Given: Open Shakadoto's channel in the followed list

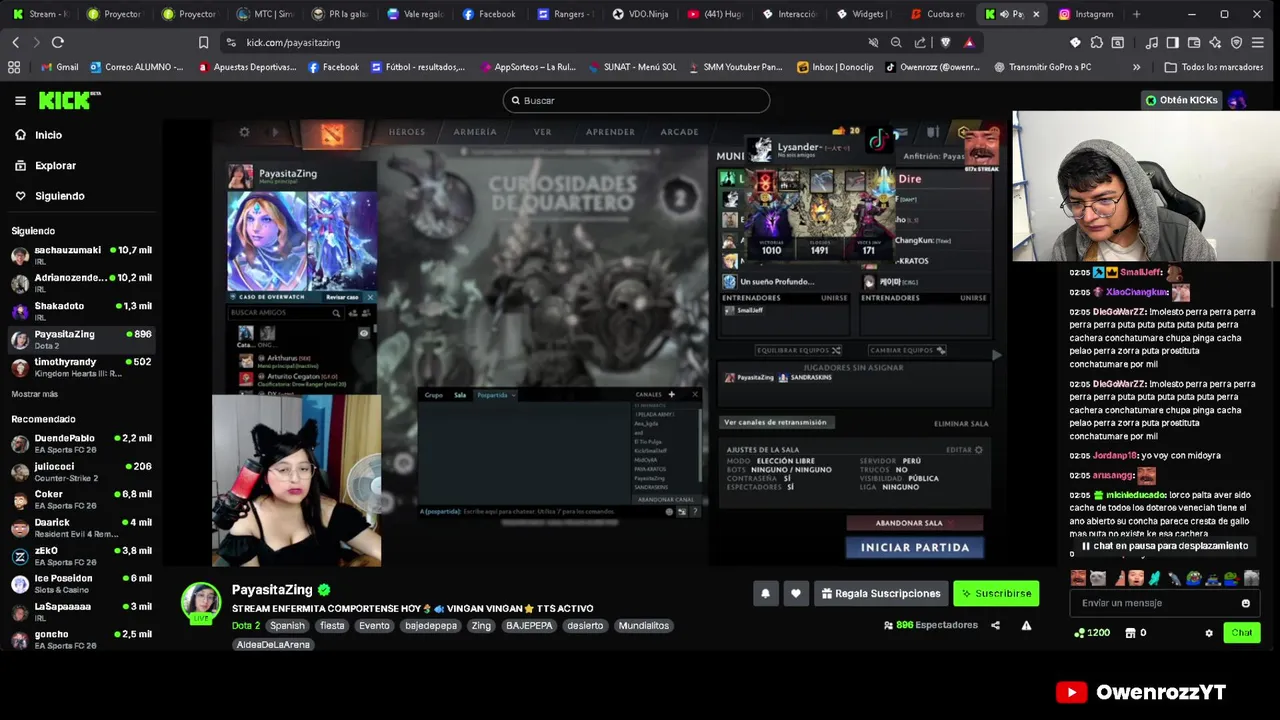Looking at the screenshot, I should point(82,310).
